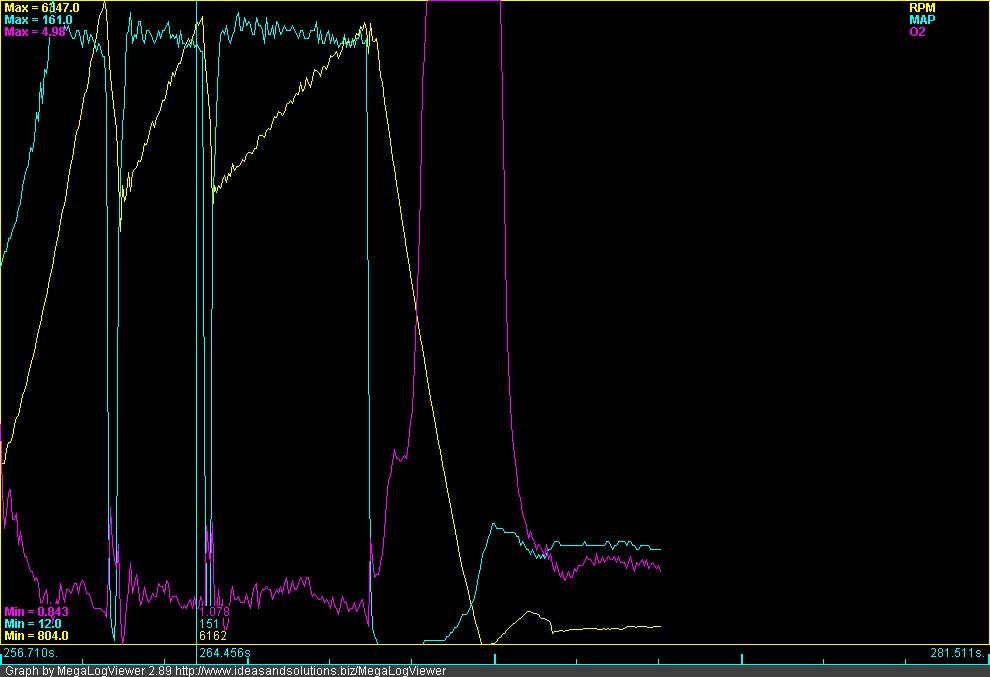
Task: Click the magenta 'Min = 0.843' value
Action: 36,611
